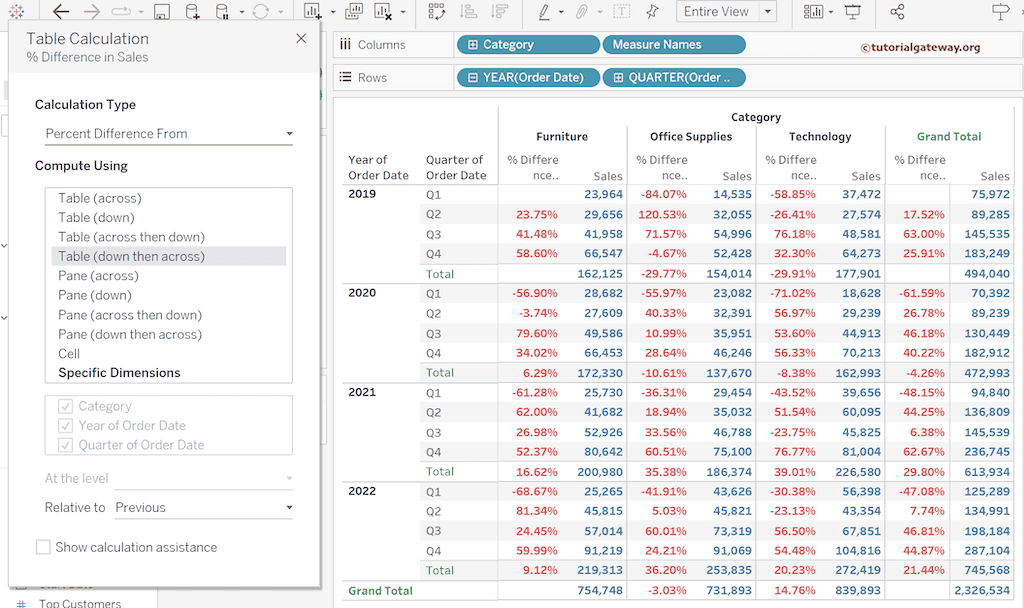This screenshot has width=1024, height=608.
Task: Click the Share icon in toolbar
Action: 897,12
